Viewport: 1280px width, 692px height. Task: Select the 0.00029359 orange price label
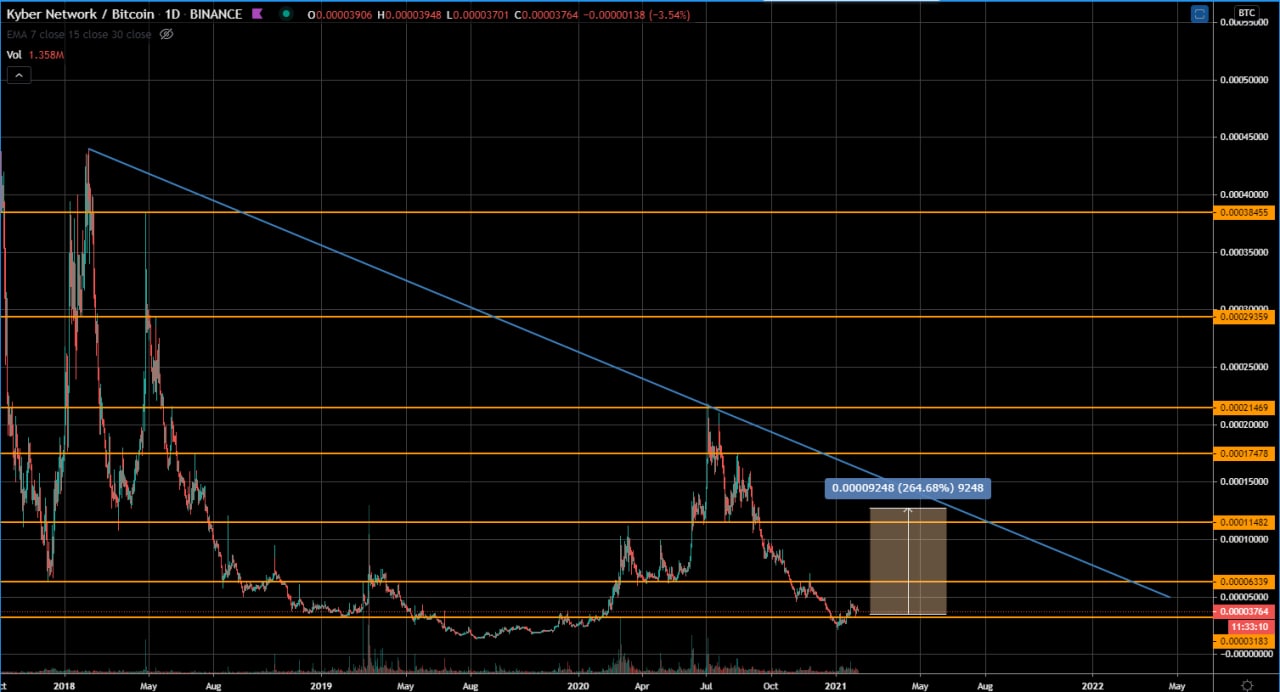click(x=1246, y=316)
